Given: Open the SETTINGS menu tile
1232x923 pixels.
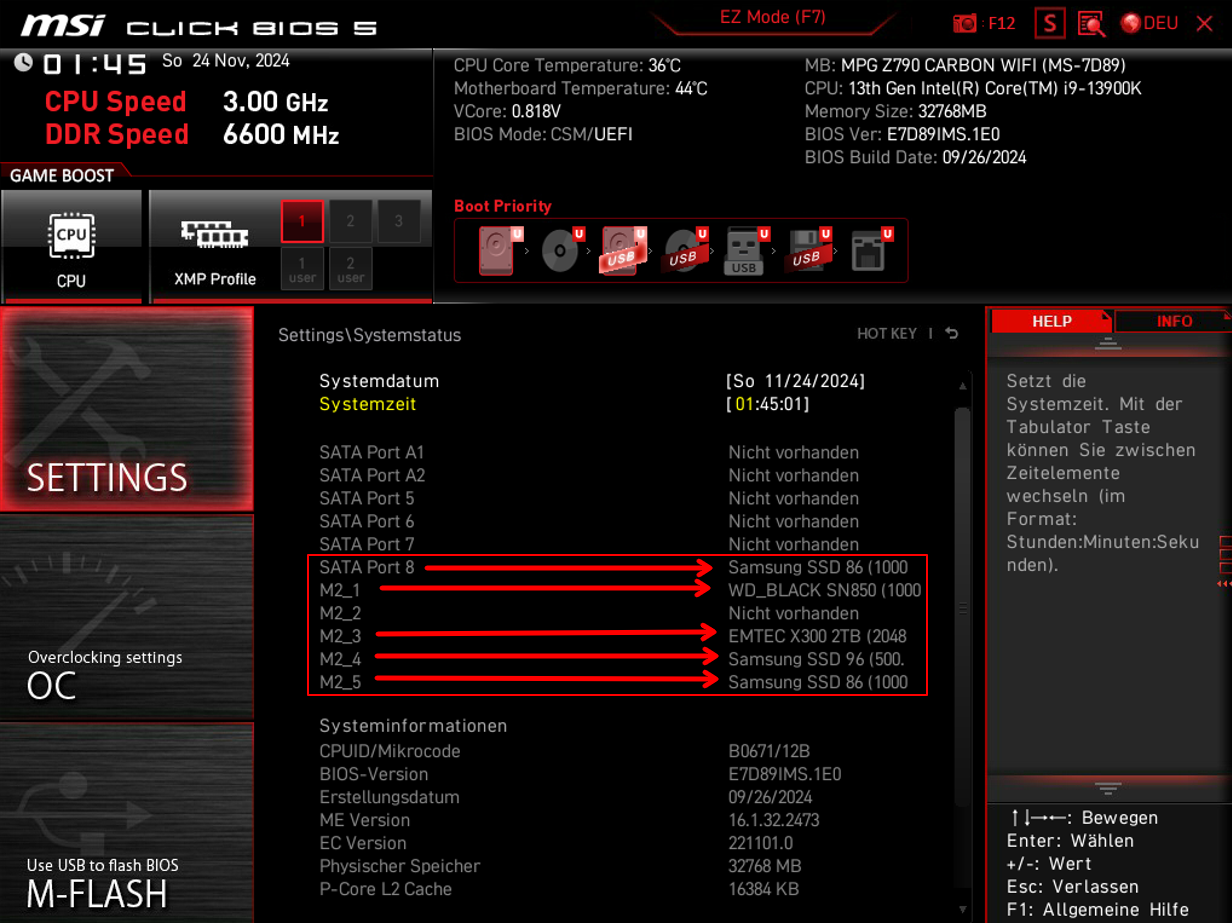Looking at the screenshot, I should pos(126,410).
